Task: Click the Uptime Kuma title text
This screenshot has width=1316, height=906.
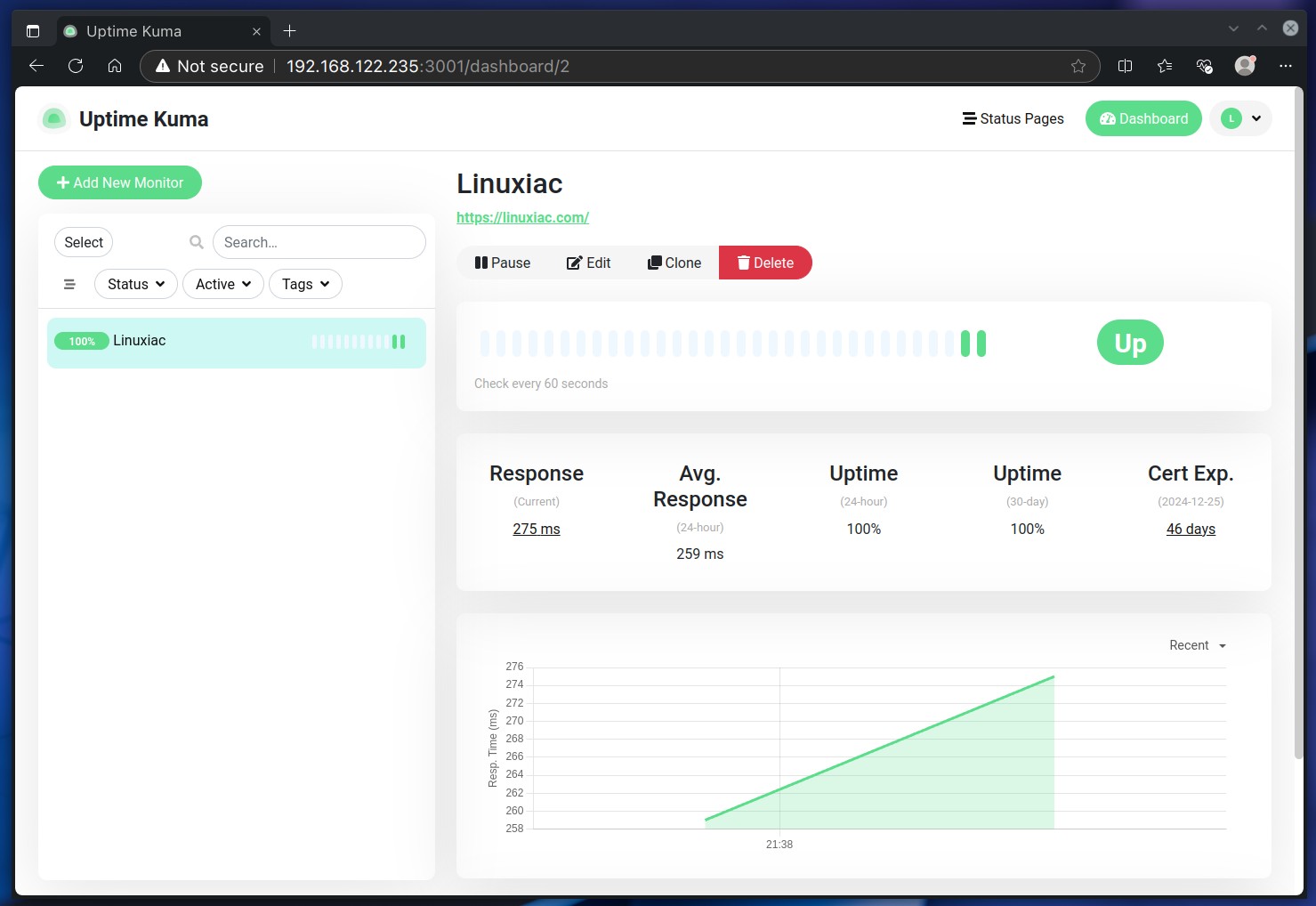Action: coord(143,118)
